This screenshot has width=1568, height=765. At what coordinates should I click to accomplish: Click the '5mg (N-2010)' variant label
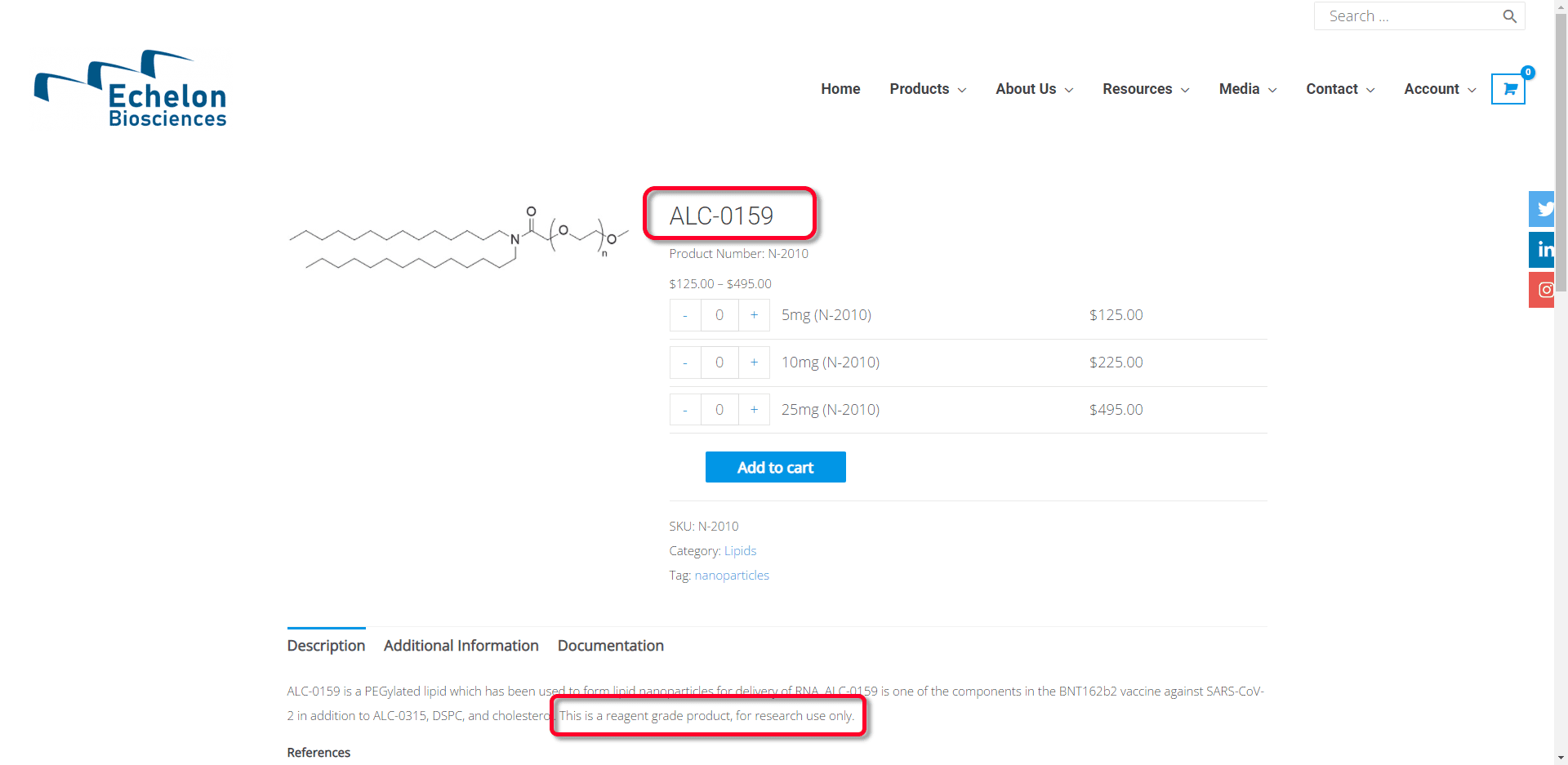tap(826, 315)
